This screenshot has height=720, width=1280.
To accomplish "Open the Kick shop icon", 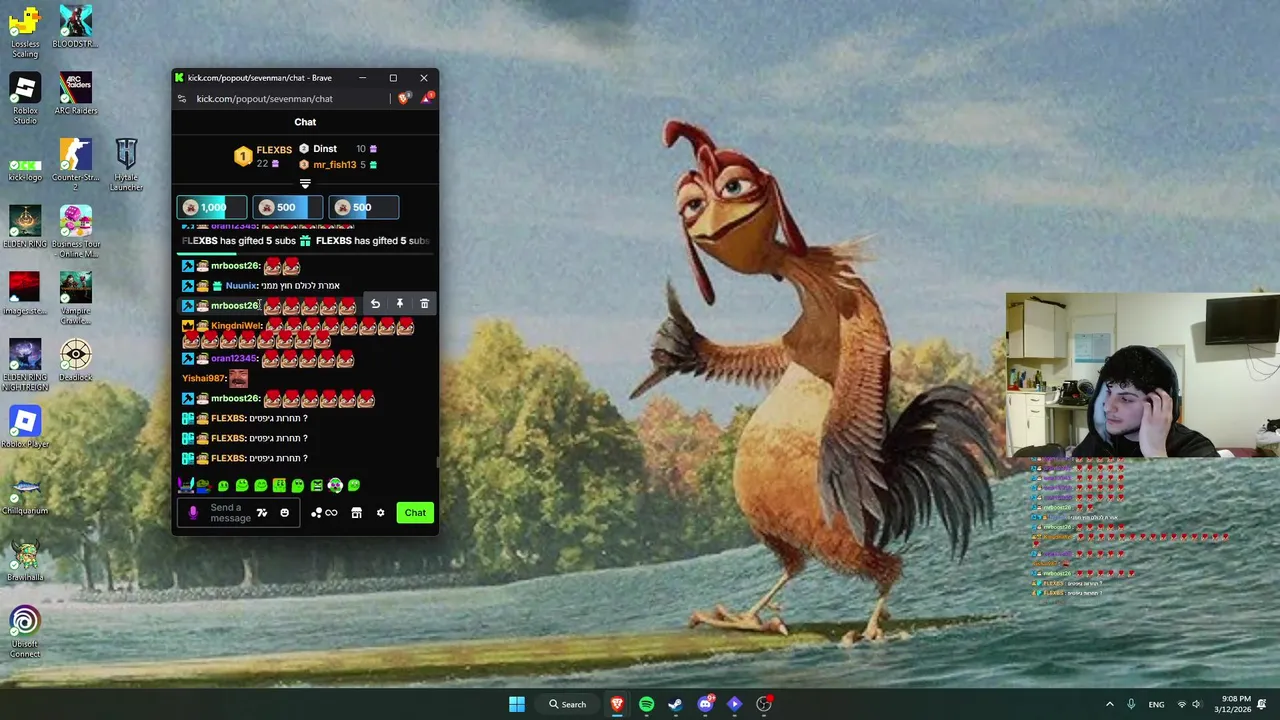I will 356,513.
